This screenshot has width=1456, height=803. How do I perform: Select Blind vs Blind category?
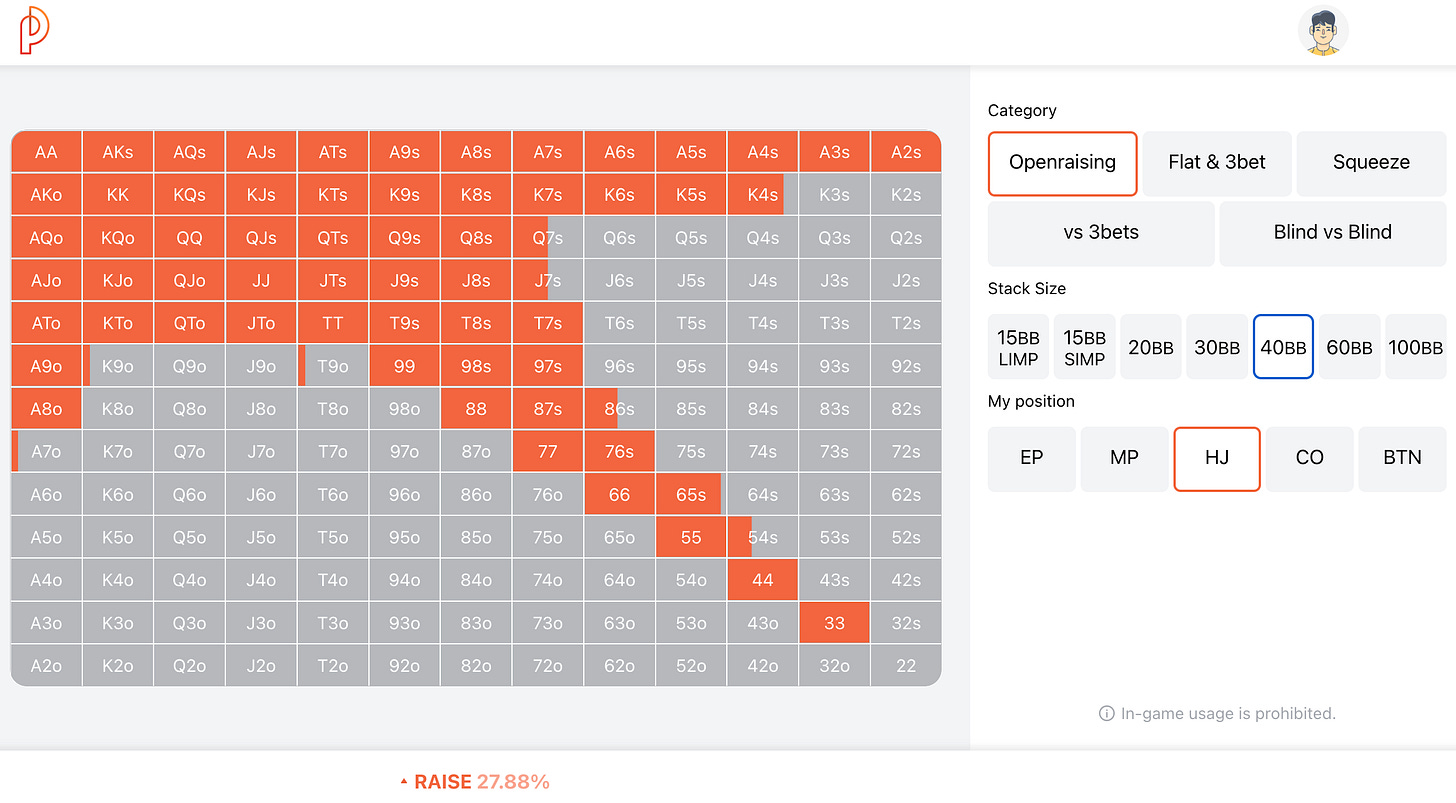(1332, 233)
